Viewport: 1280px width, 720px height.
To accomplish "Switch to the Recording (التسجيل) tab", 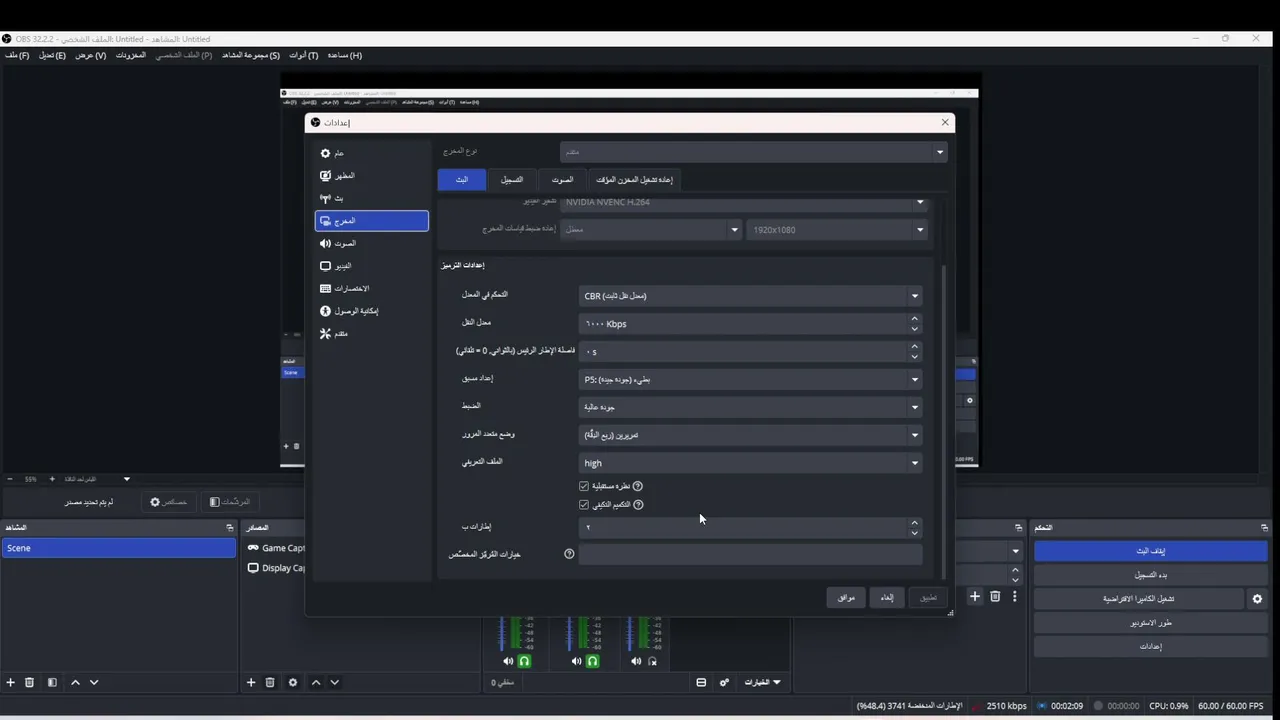I will pos(512,180).
